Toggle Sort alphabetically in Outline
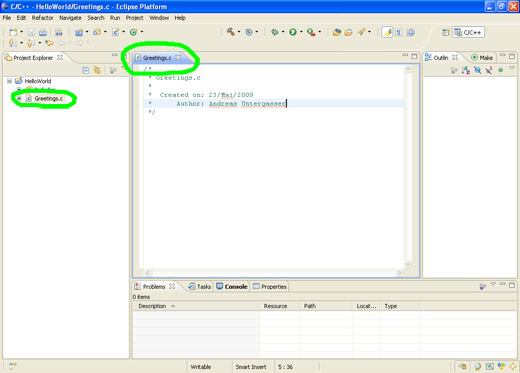 tap(466, 70)
